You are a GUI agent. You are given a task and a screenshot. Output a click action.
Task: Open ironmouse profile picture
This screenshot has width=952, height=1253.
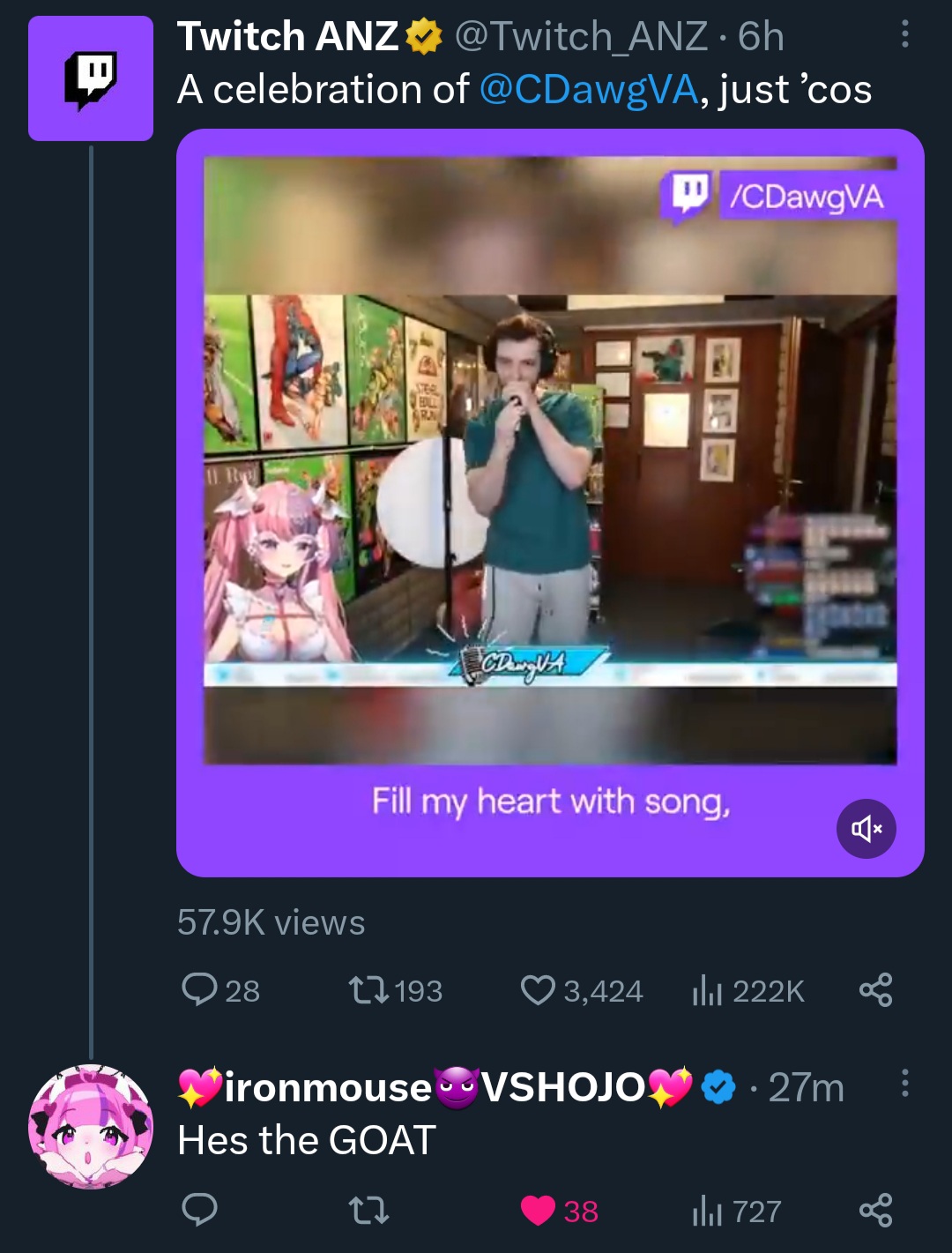(91, 1126)
